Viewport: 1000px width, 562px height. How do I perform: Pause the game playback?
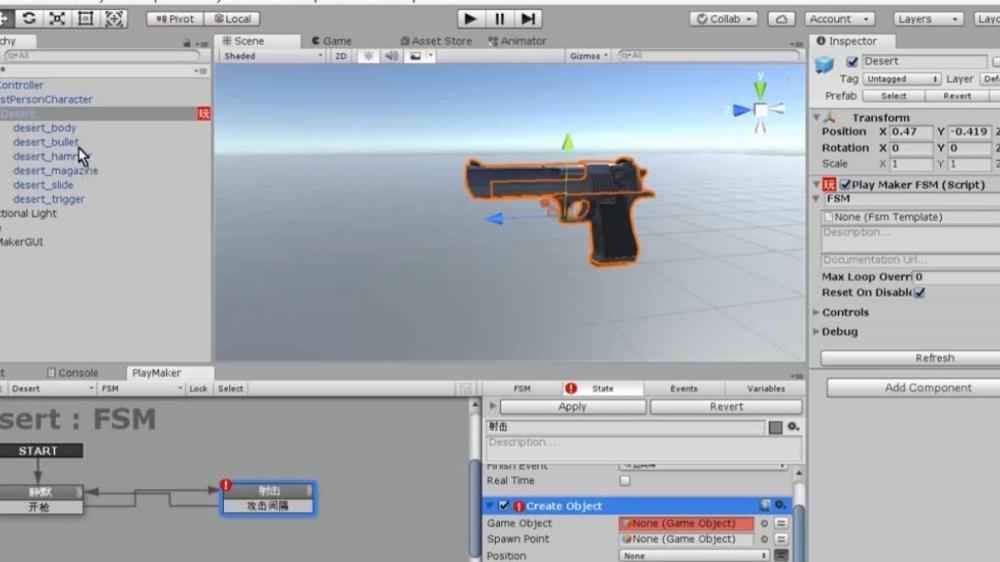click(x=499, y=18)
